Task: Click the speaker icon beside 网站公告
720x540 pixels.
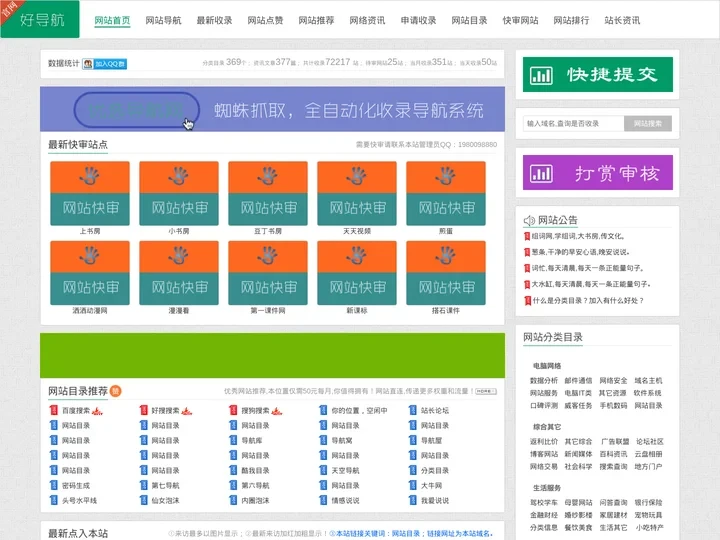Action: (x=529, y=220)
